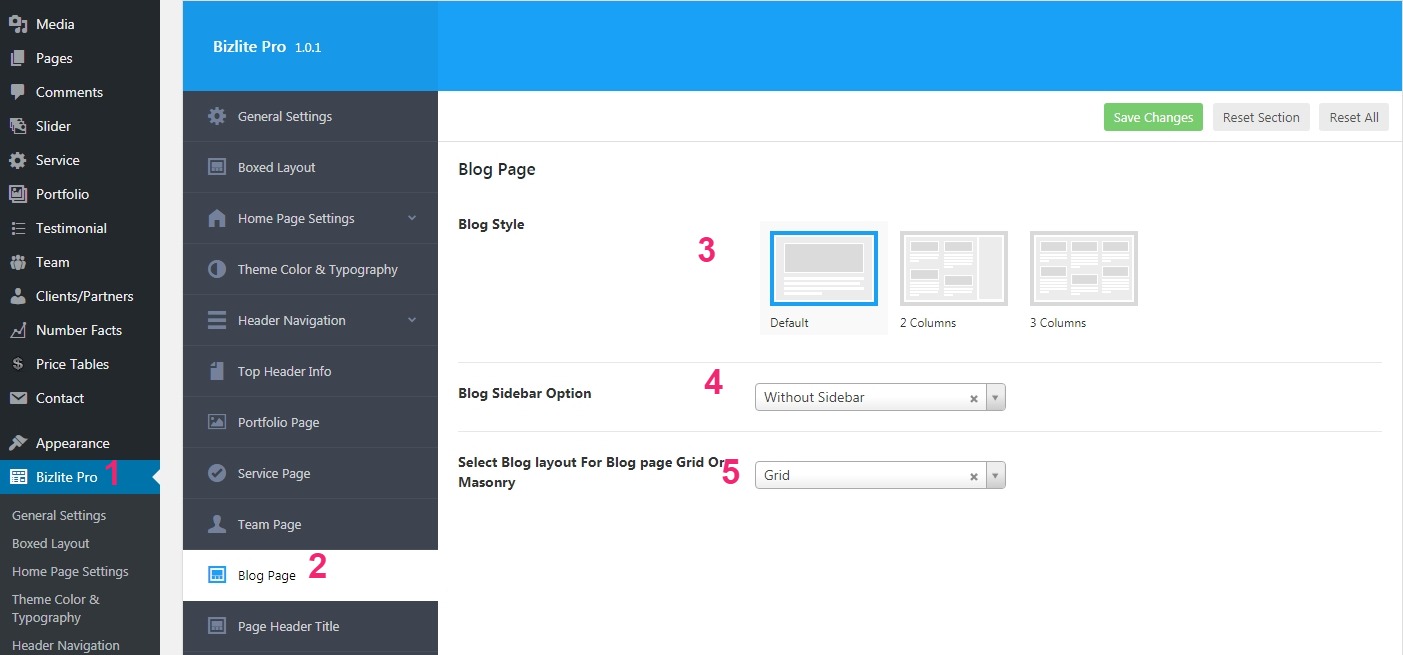1403x655 pixels.
Task: Open Home Page Settings submenu link
Action: coord(70,571)
